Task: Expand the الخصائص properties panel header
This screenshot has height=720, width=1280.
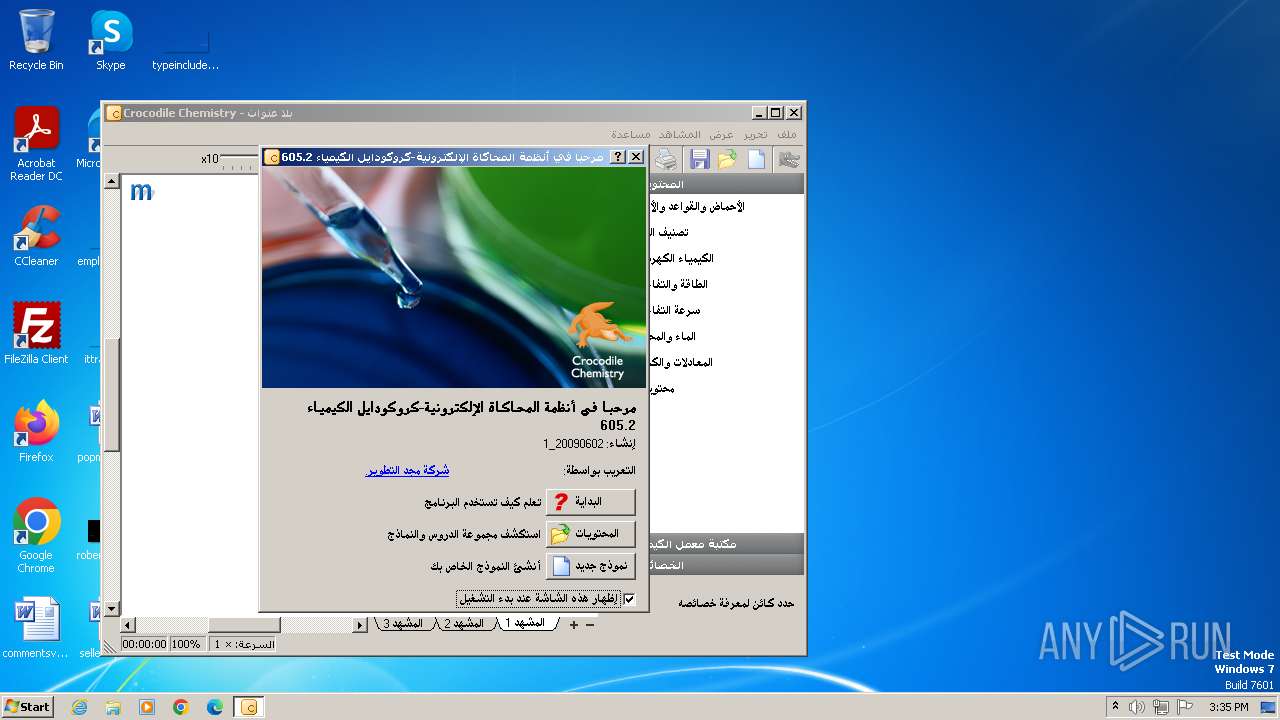Action: (726, 565)
